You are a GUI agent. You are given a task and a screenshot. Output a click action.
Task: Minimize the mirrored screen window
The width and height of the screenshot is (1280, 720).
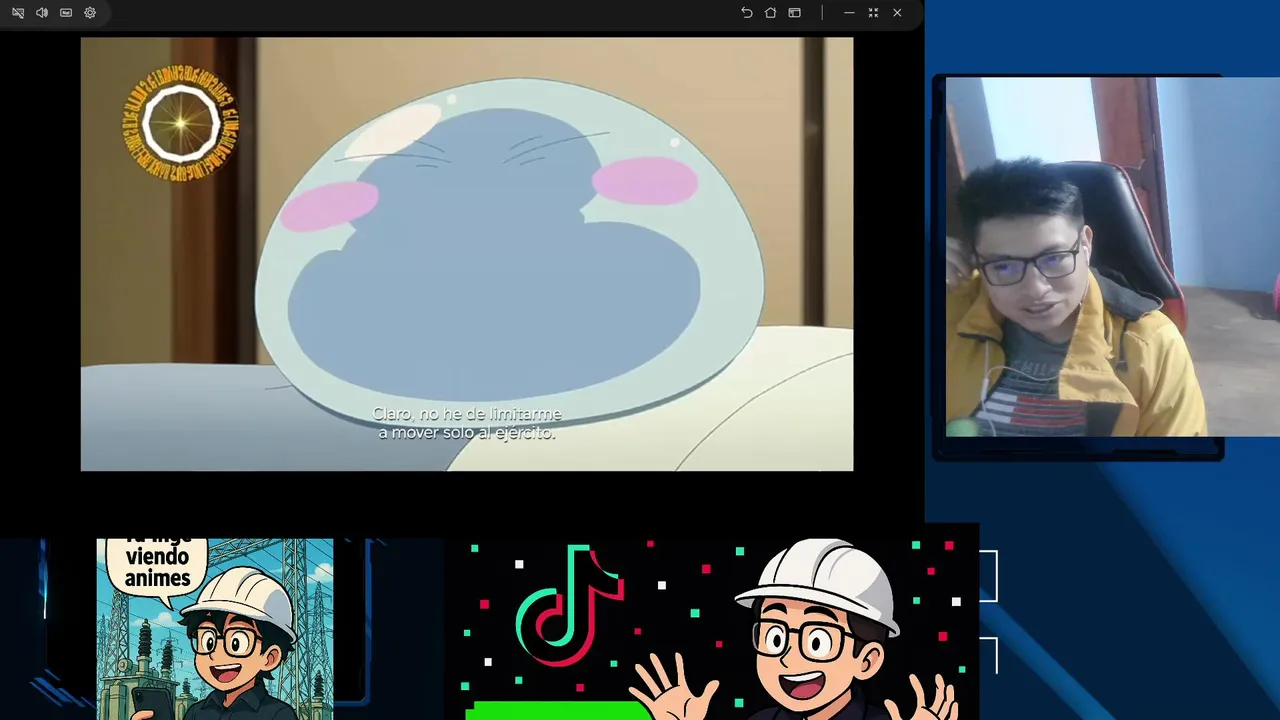tap(849, 13)
